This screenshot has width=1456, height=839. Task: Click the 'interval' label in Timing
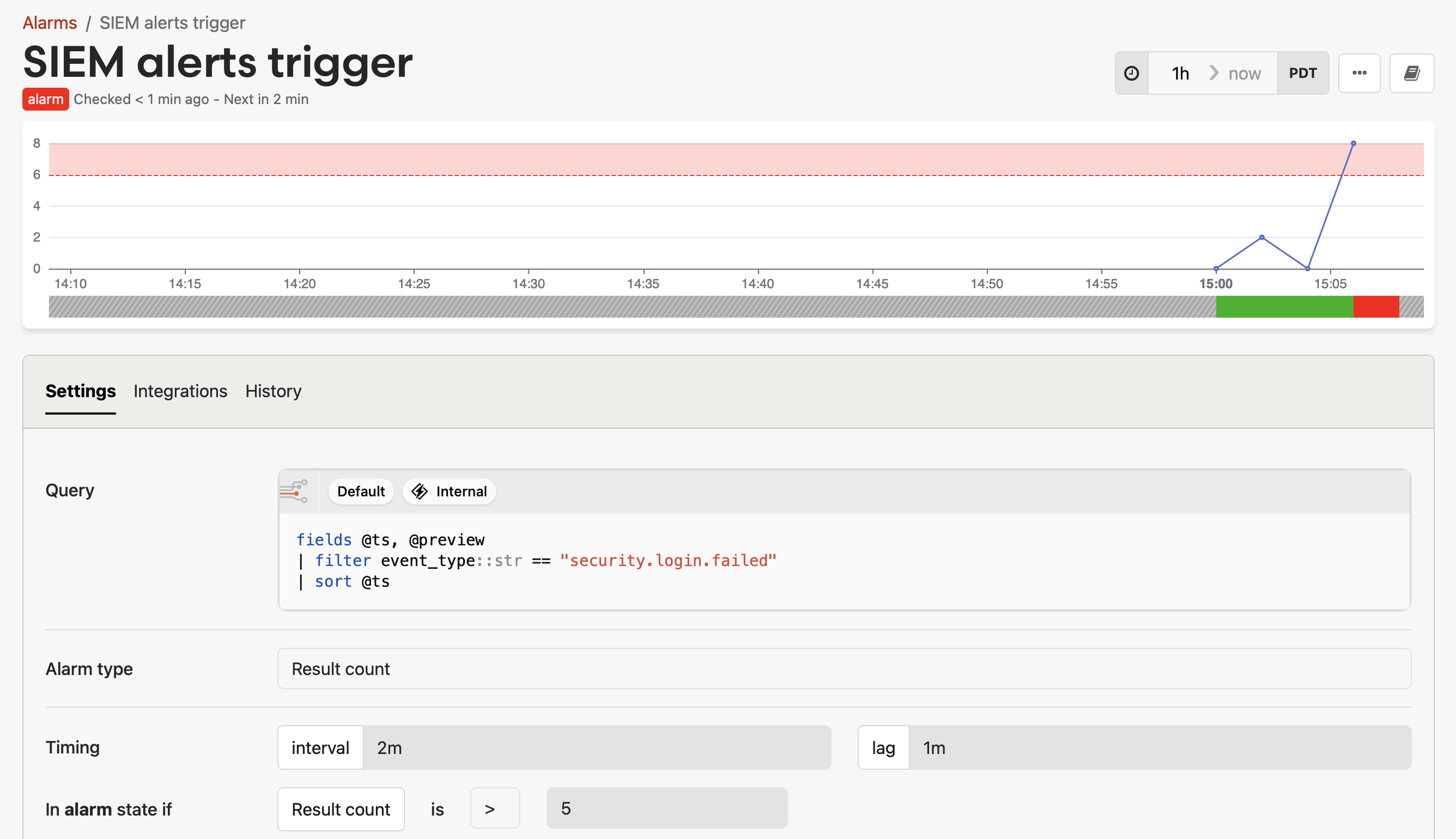coord(320,748)
